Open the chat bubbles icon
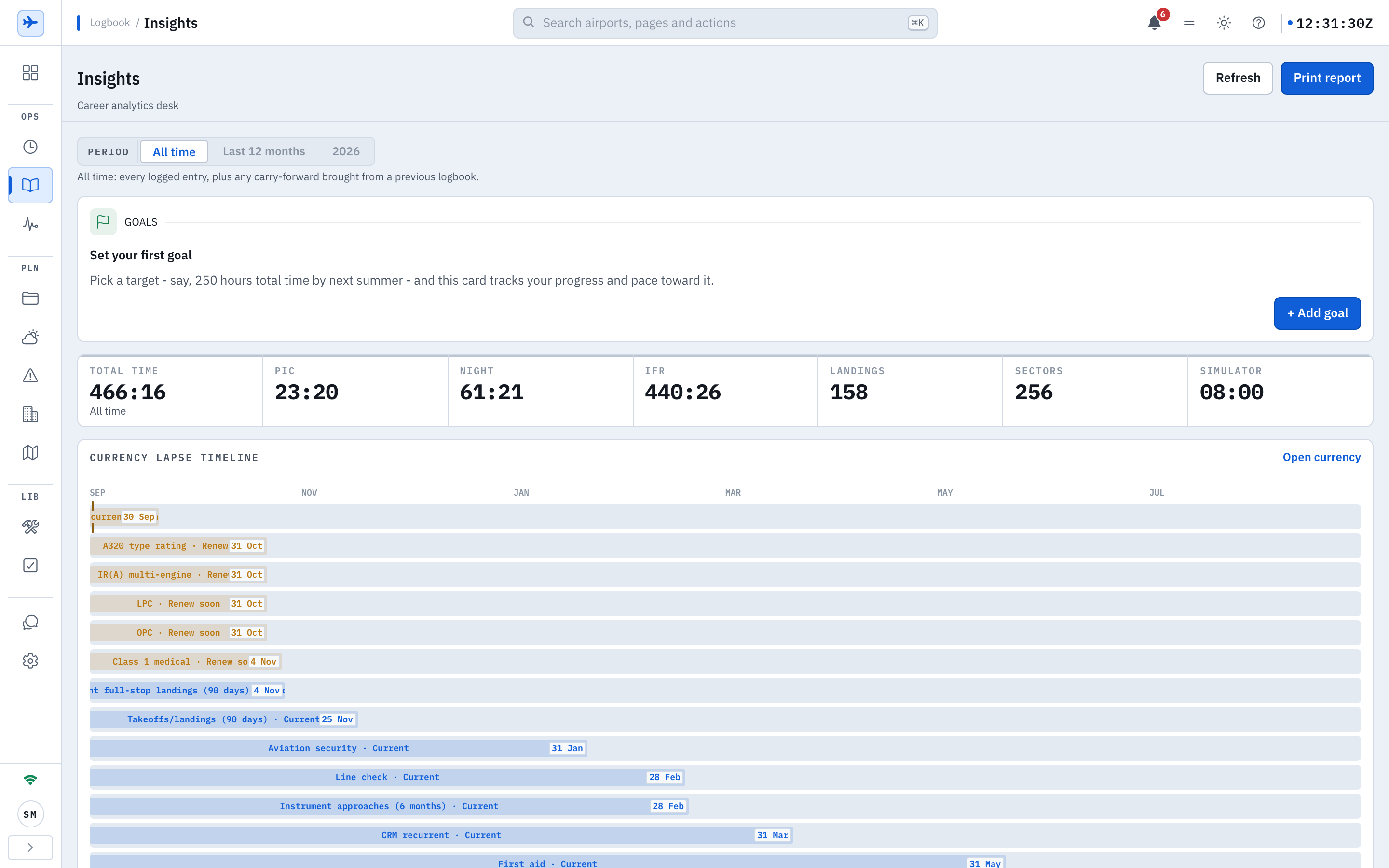The width and height of the screenshot is (1389, 868). 30,622
